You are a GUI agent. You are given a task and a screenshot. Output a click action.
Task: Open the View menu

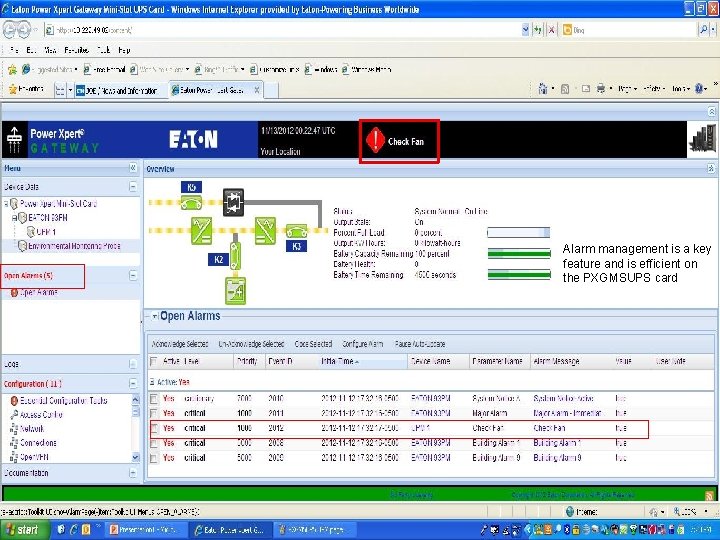click(50, 50)
